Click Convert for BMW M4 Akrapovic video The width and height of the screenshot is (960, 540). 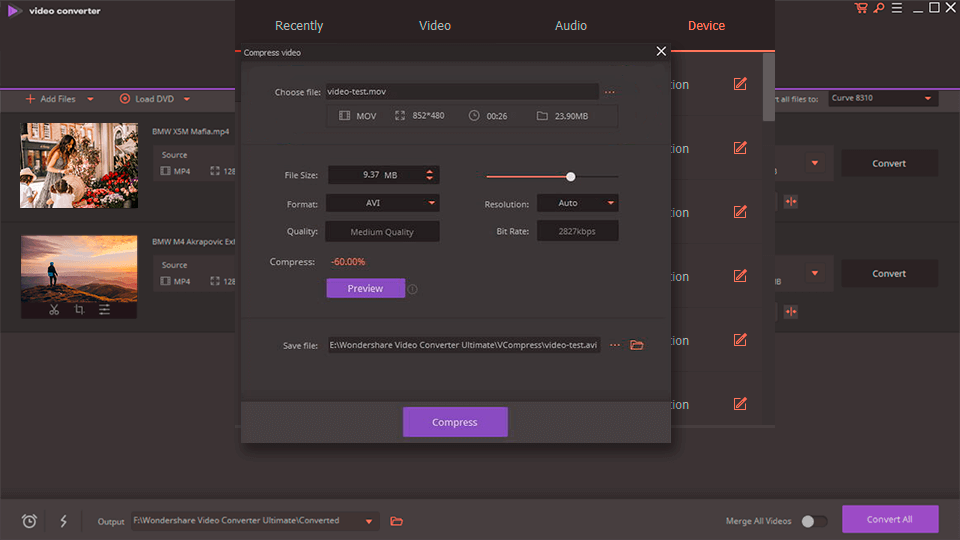(x=889, y=274)
